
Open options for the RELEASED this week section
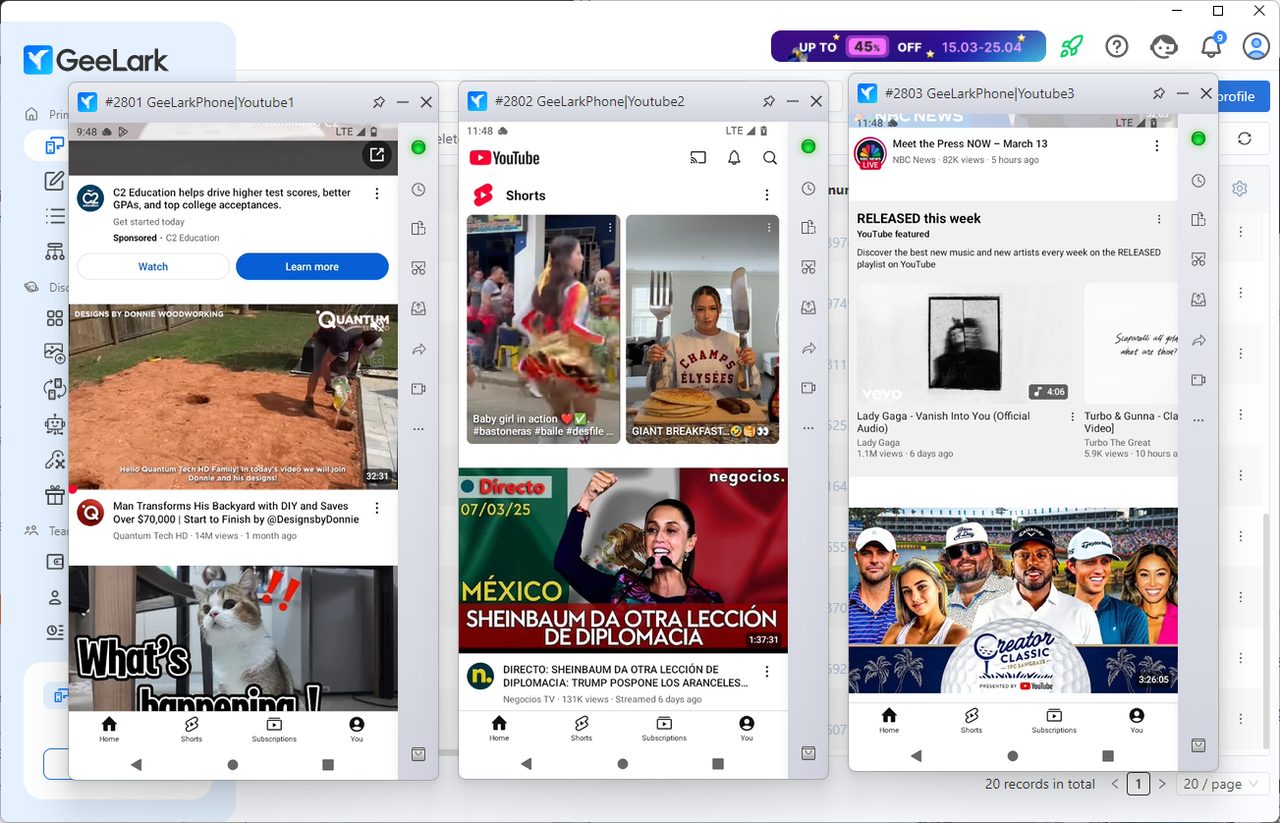[x=1159, y=219]
